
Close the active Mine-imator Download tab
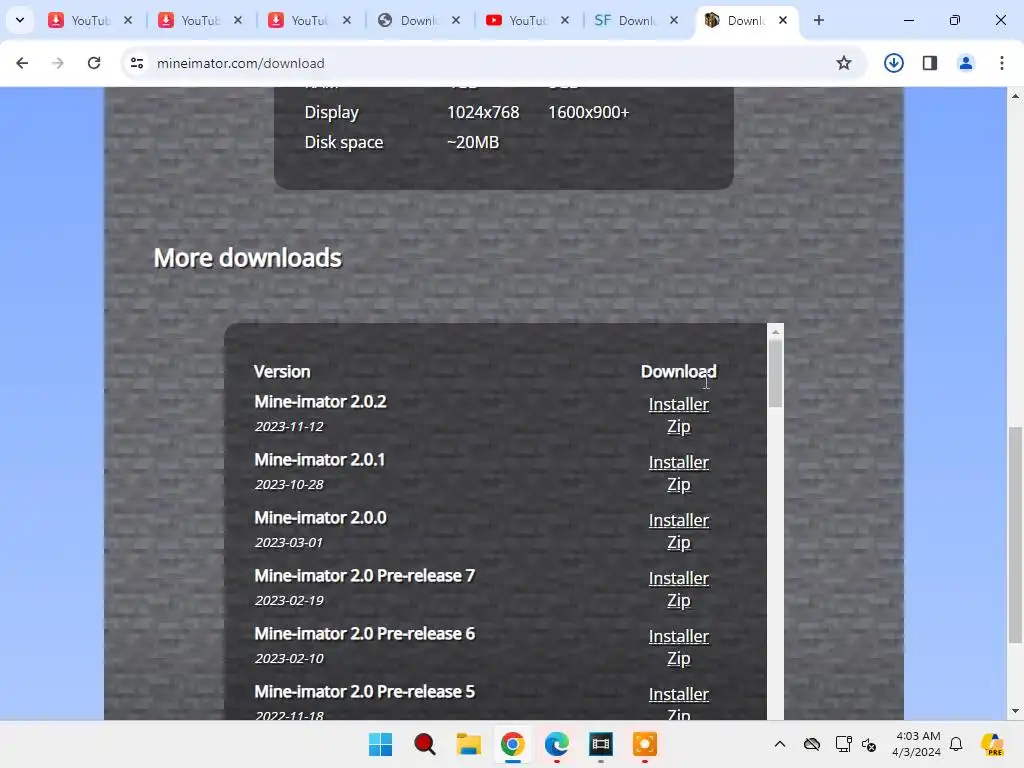(782, 20)
